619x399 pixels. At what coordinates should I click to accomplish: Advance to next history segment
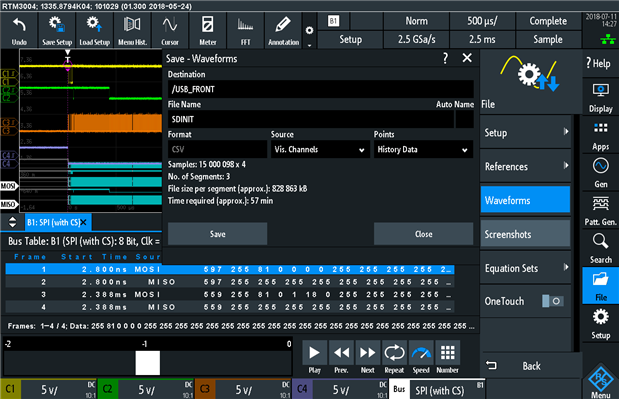point(368,352)
